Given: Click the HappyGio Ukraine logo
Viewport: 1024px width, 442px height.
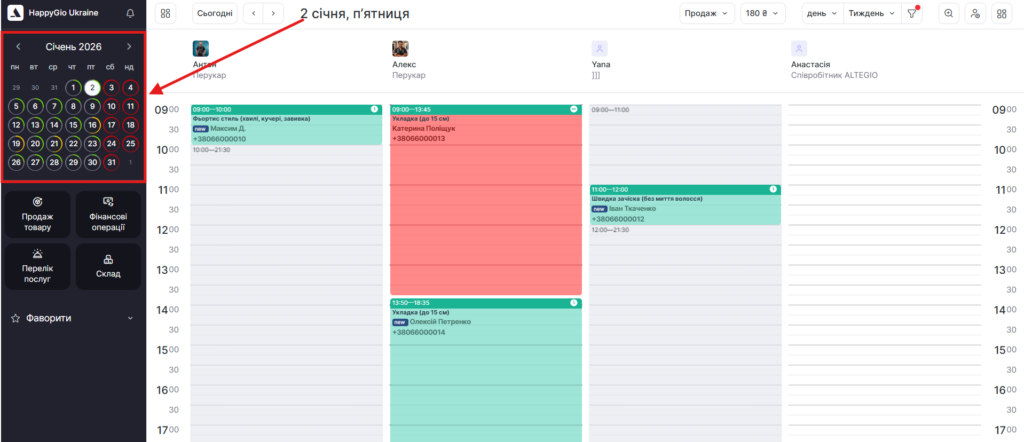Looking at the screenshot, I should tap(14, 13).
